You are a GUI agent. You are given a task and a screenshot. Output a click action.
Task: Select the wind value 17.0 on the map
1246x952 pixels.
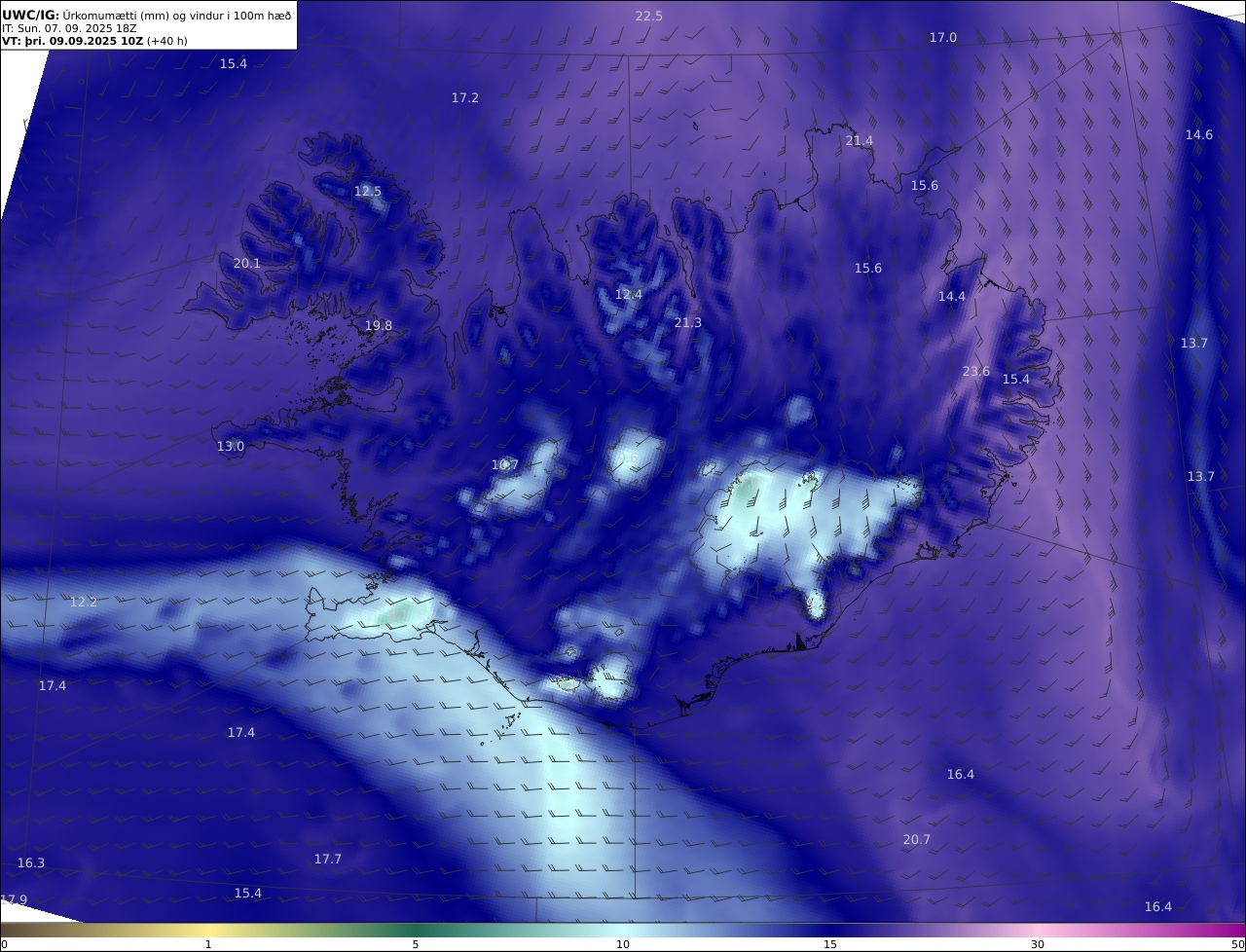942,37
